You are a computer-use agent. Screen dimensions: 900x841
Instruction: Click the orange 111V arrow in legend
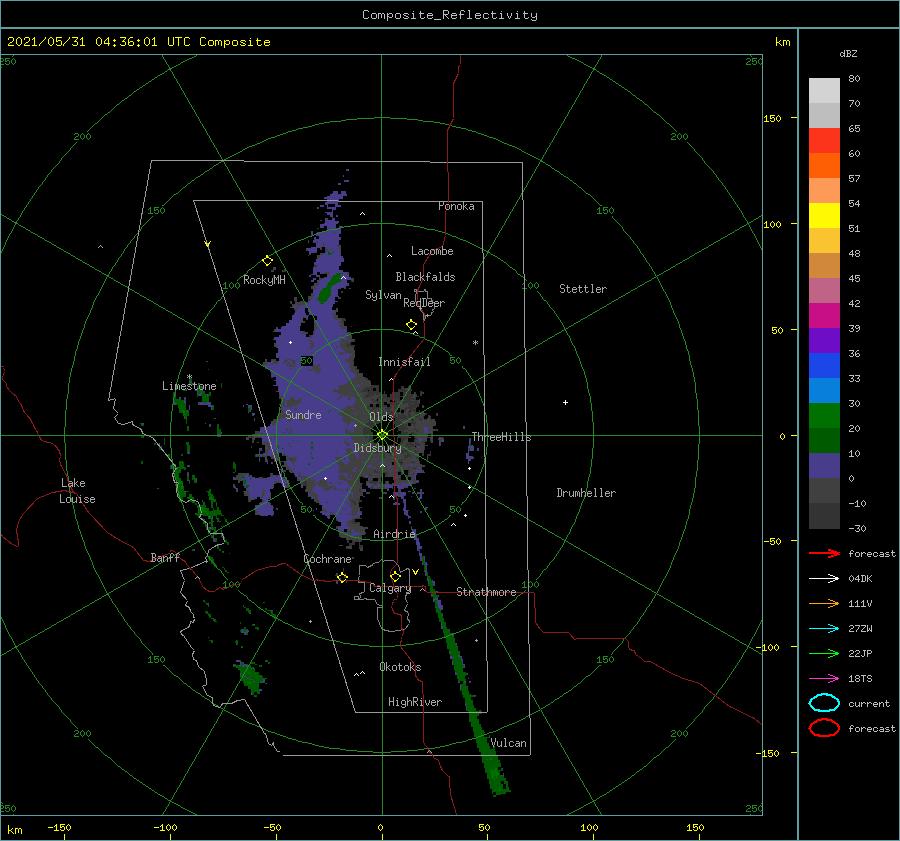824,603
